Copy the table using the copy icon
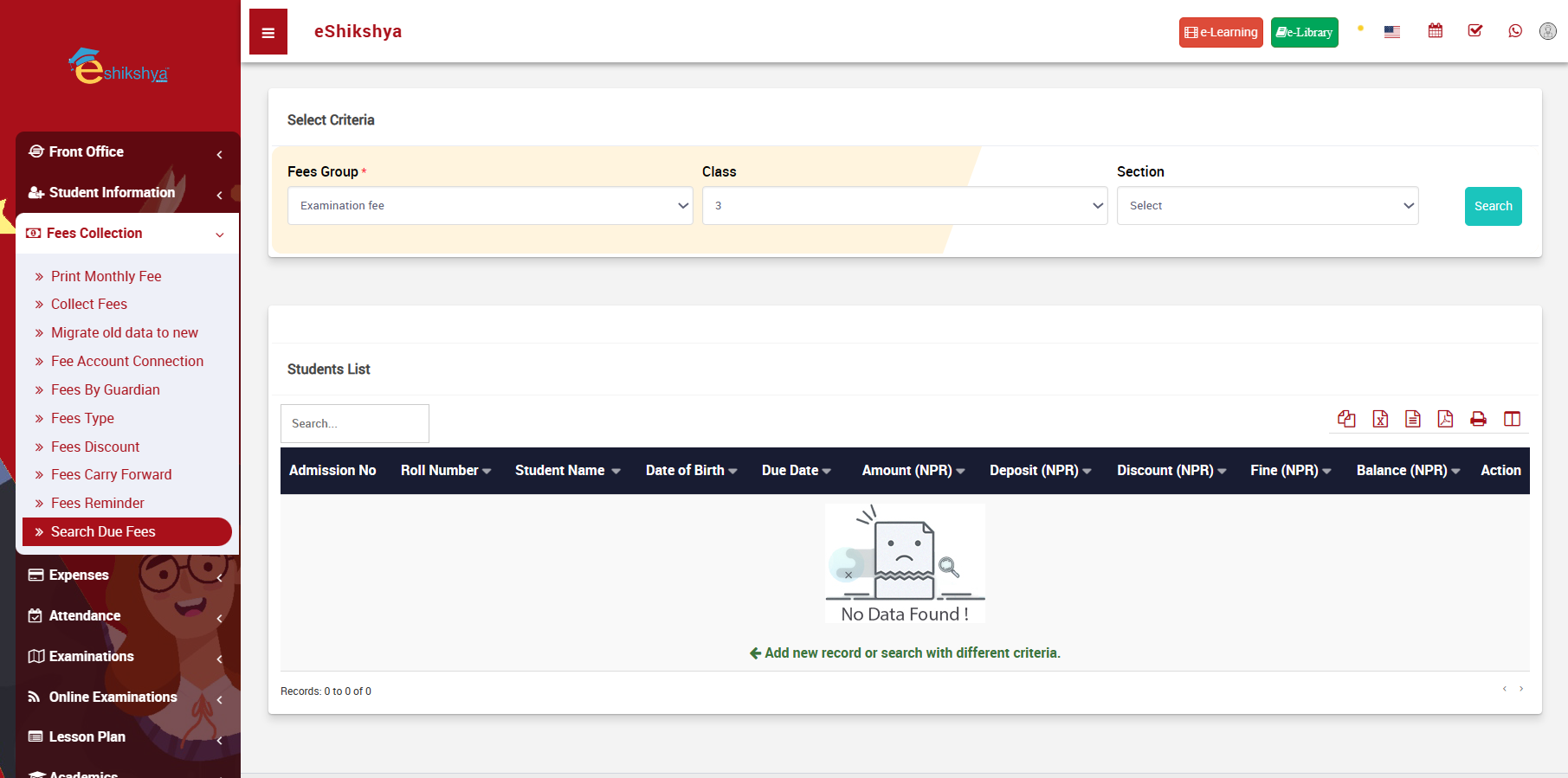The height and width of the screenshot is (778, 1568). [1346, 419]
